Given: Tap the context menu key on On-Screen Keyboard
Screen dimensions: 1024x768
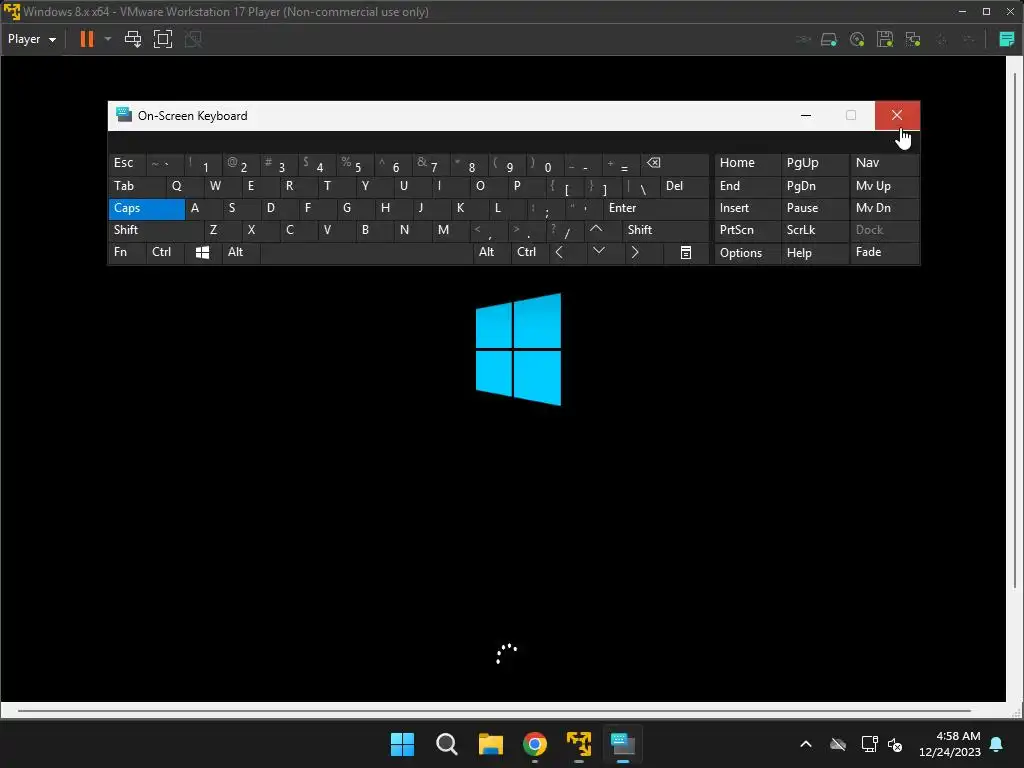Looking at the screenshot, I should 686,253.
